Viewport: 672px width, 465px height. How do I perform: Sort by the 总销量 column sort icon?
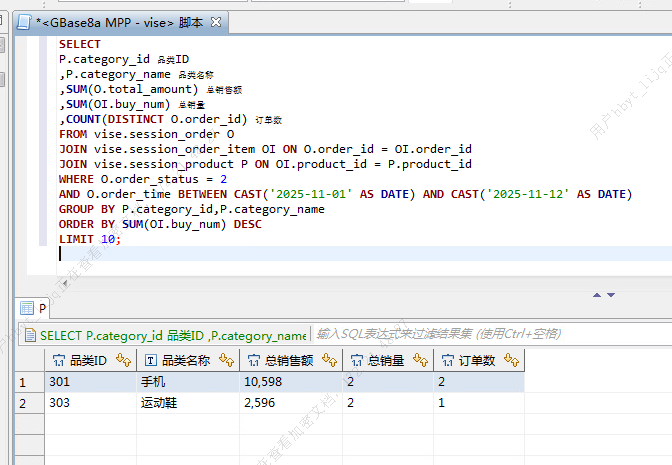coord(420,360)
